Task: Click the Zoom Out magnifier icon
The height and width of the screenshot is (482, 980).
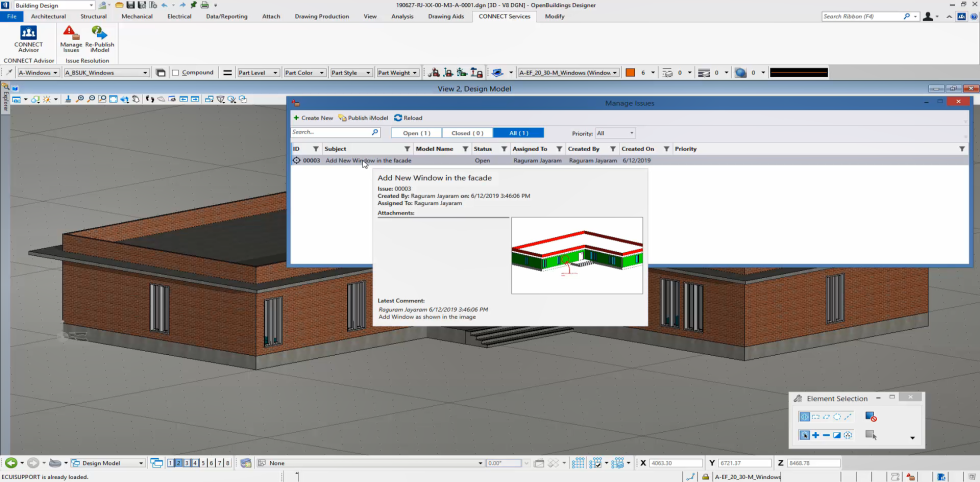Action: [x=91, y=99]
